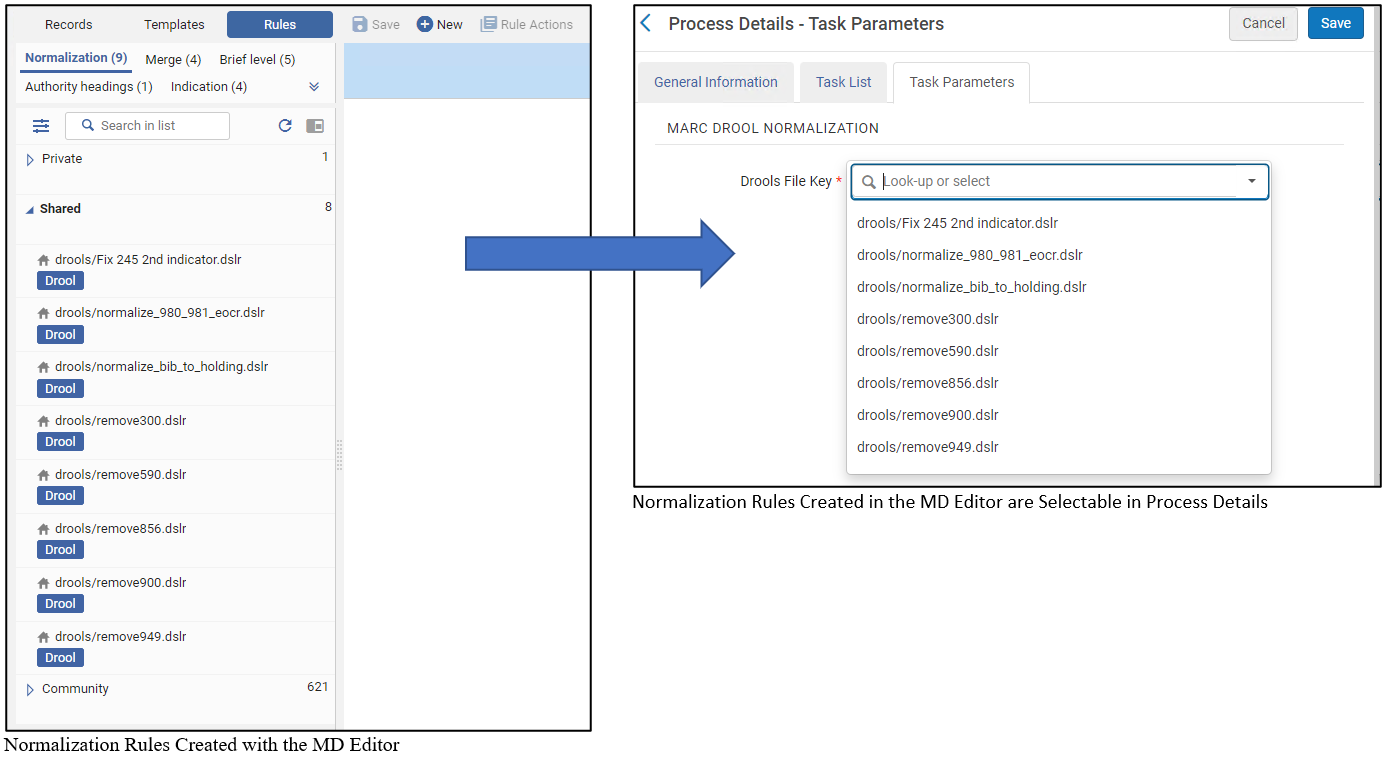
Task: Click the Cancel button
Action: [1263, 23]
